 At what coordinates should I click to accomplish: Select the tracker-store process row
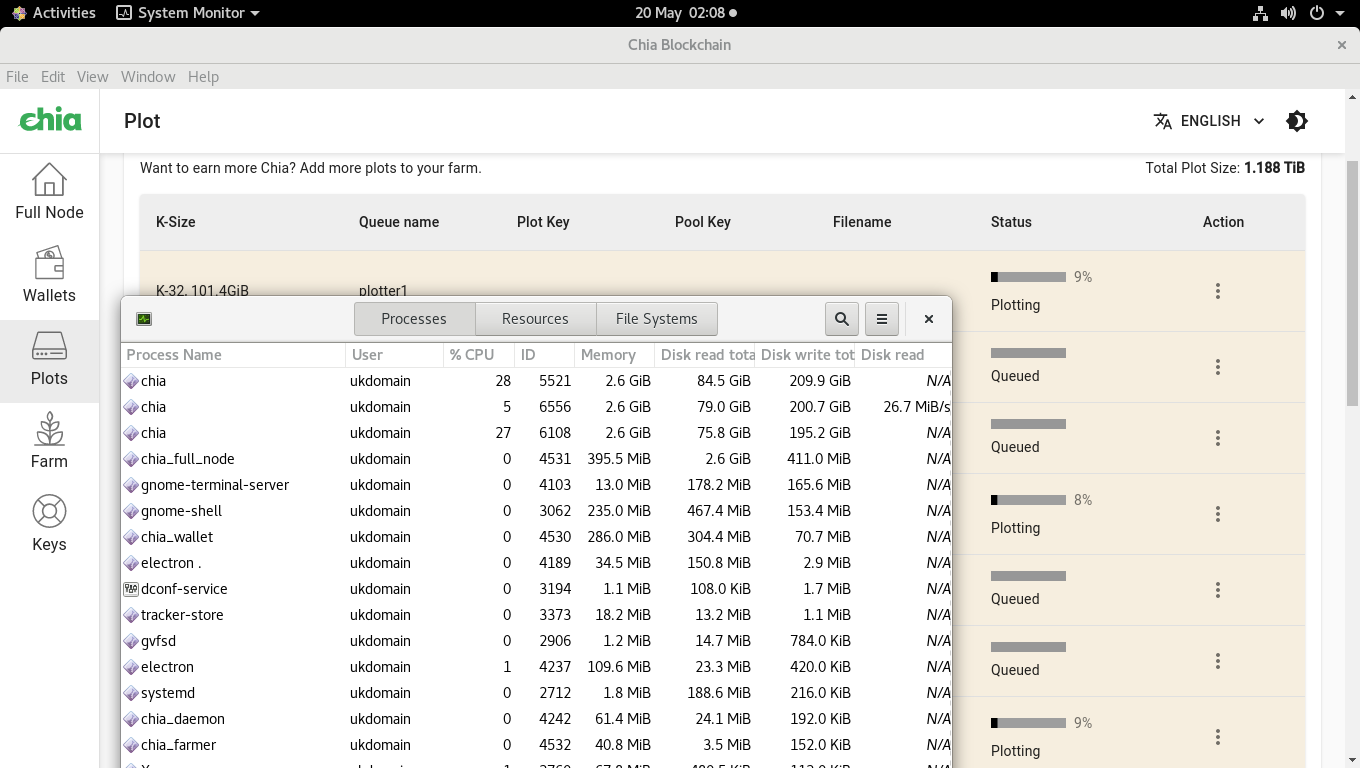[537, 615]
